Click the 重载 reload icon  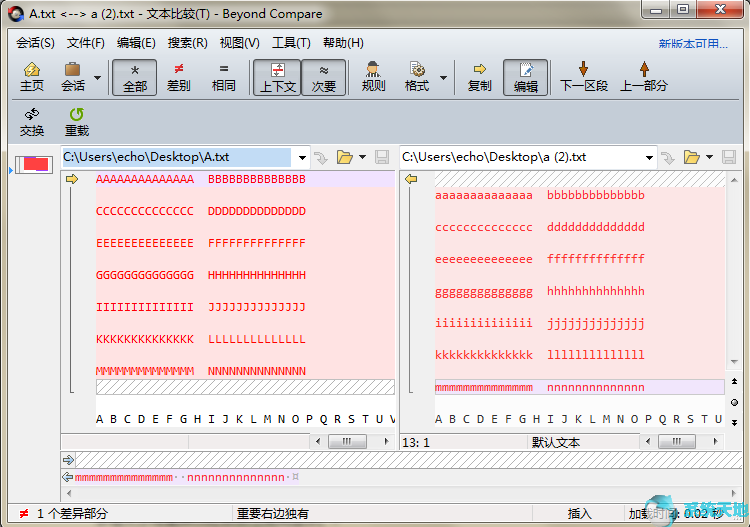point(77,122)
